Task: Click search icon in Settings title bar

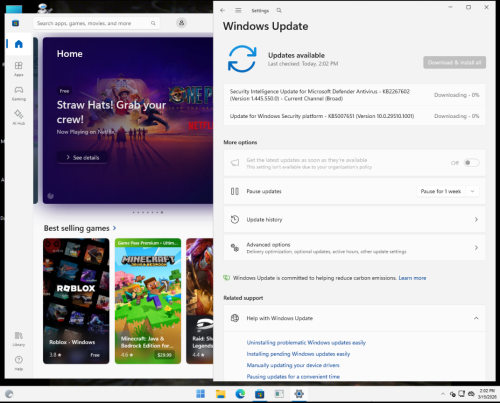Action: point(279,10)
